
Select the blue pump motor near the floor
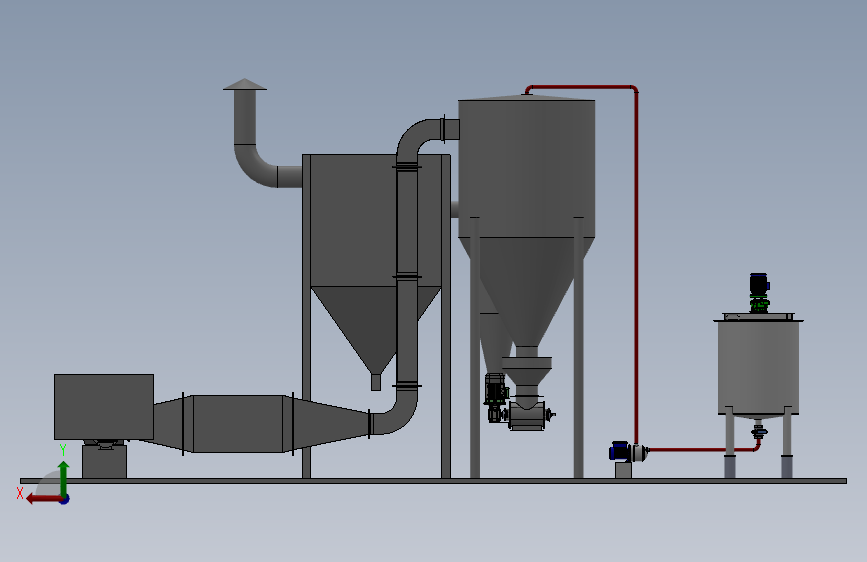pos(619,451)
